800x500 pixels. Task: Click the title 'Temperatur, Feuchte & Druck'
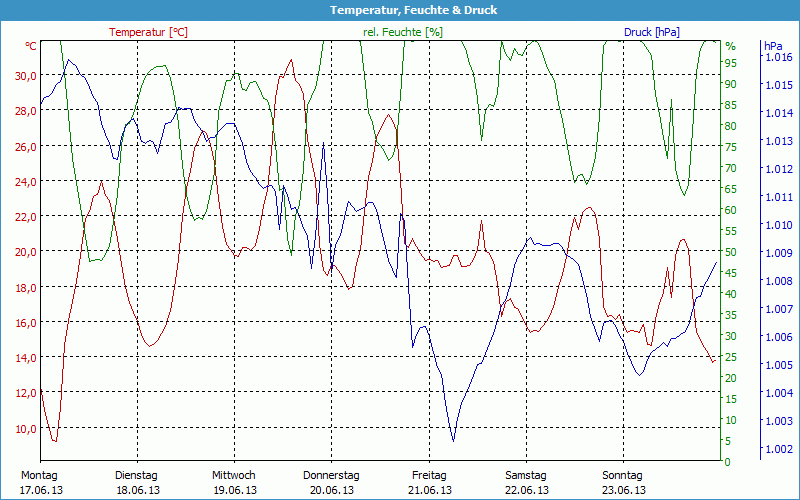coord(413,10)
